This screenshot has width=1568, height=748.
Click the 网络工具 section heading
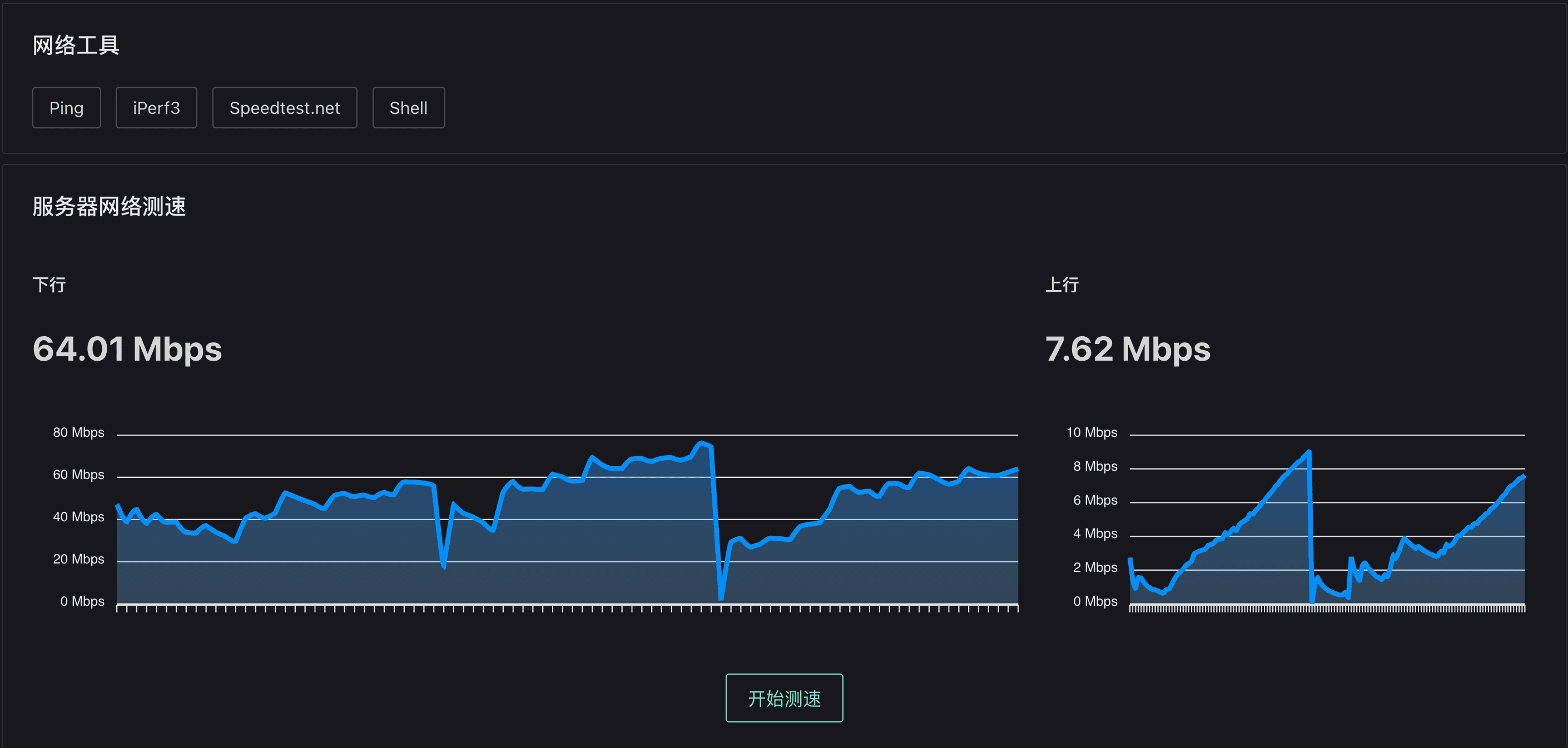click(76, 45)
